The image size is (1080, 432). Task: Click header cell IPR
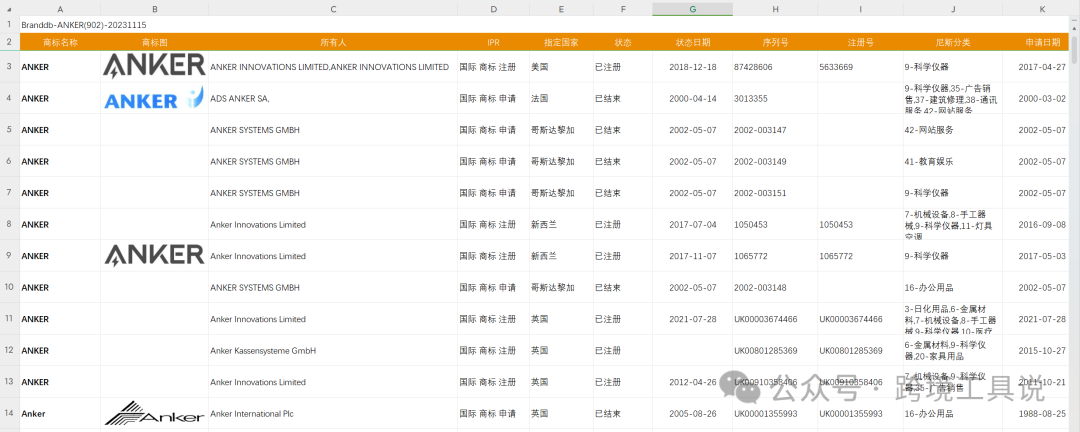[493, 42]
